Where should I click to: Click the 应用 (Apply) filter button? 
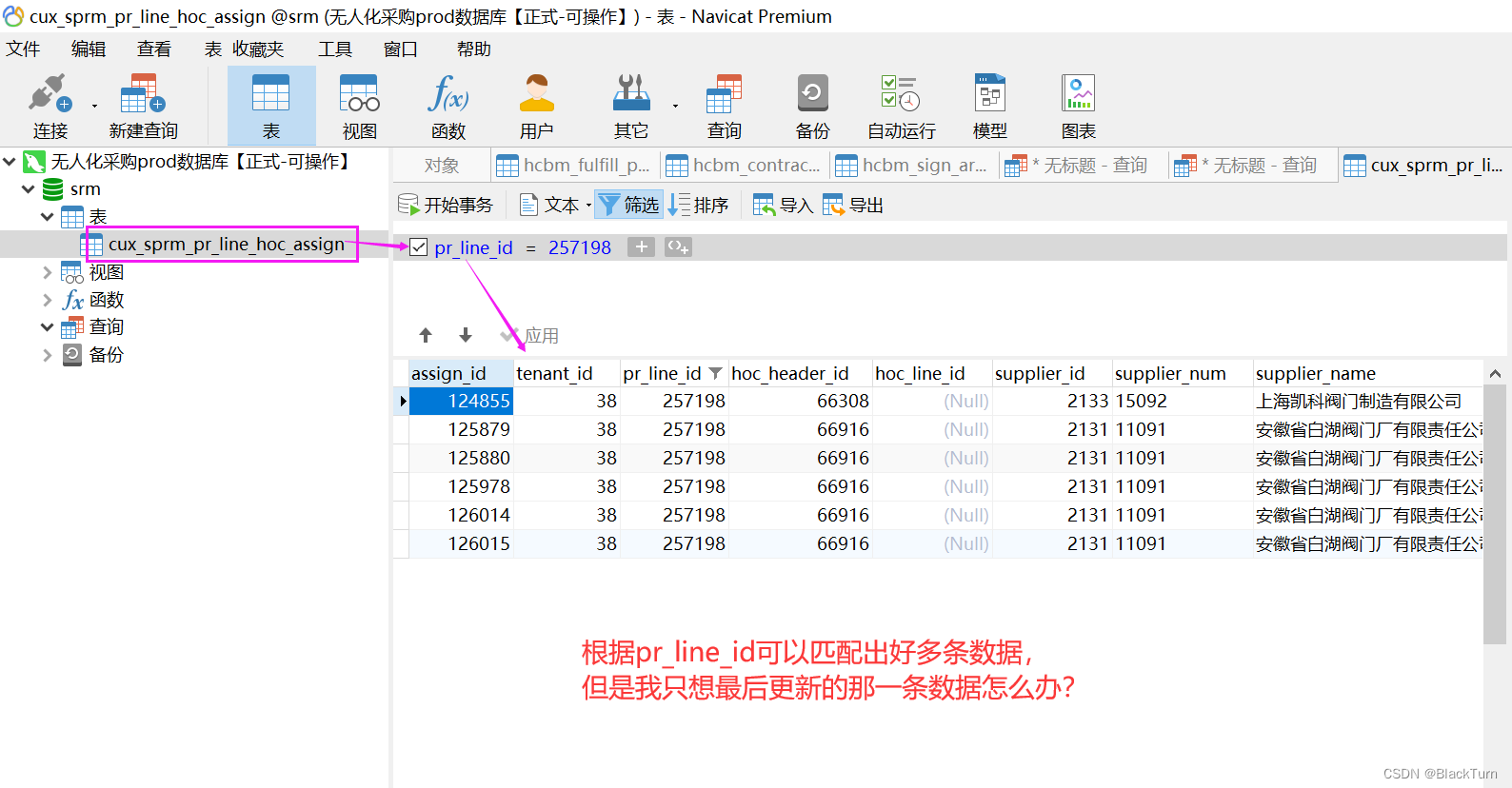click(x=530, y=336)
